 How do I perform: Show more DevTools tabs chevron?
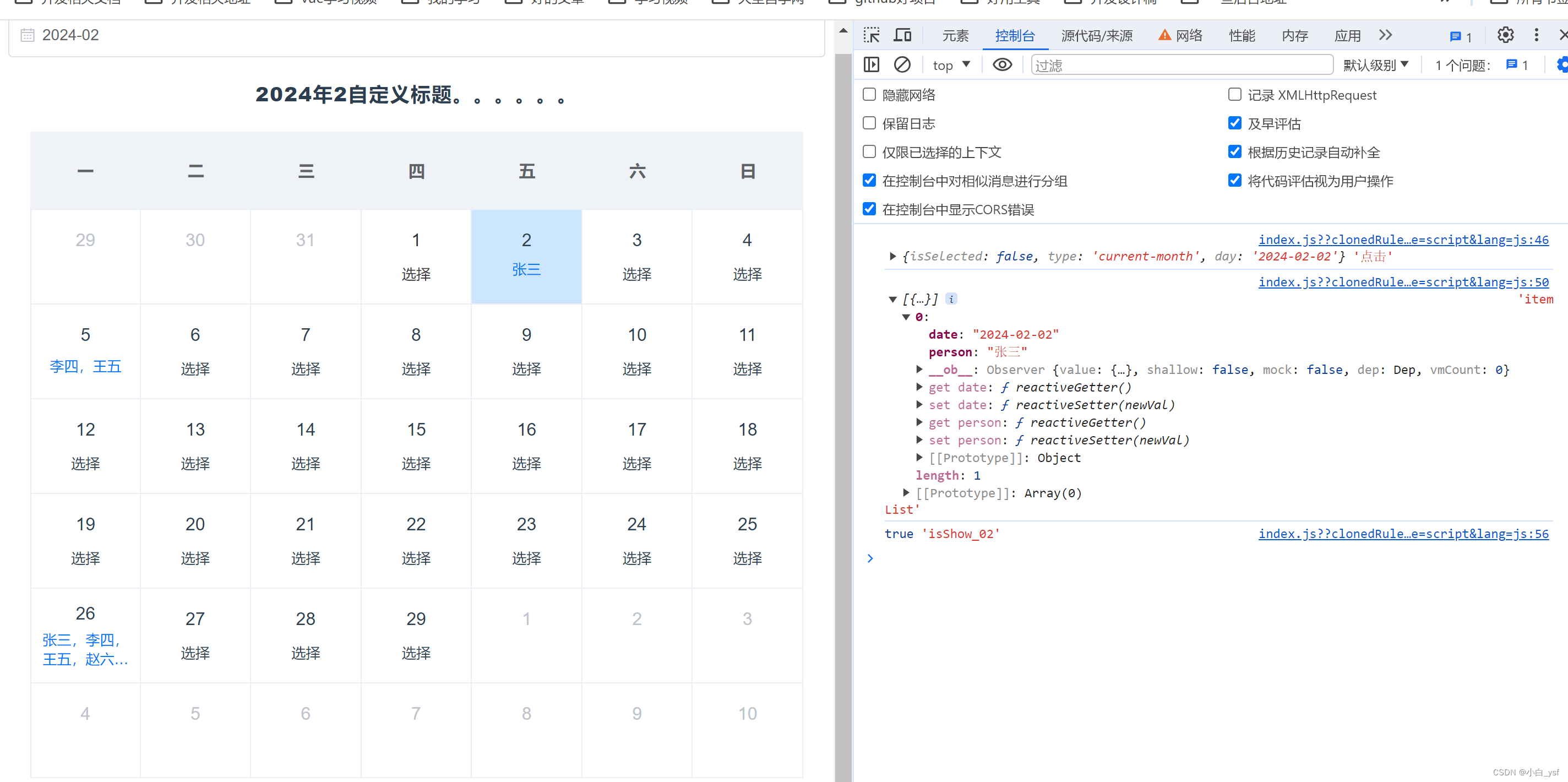(1385, 35)
